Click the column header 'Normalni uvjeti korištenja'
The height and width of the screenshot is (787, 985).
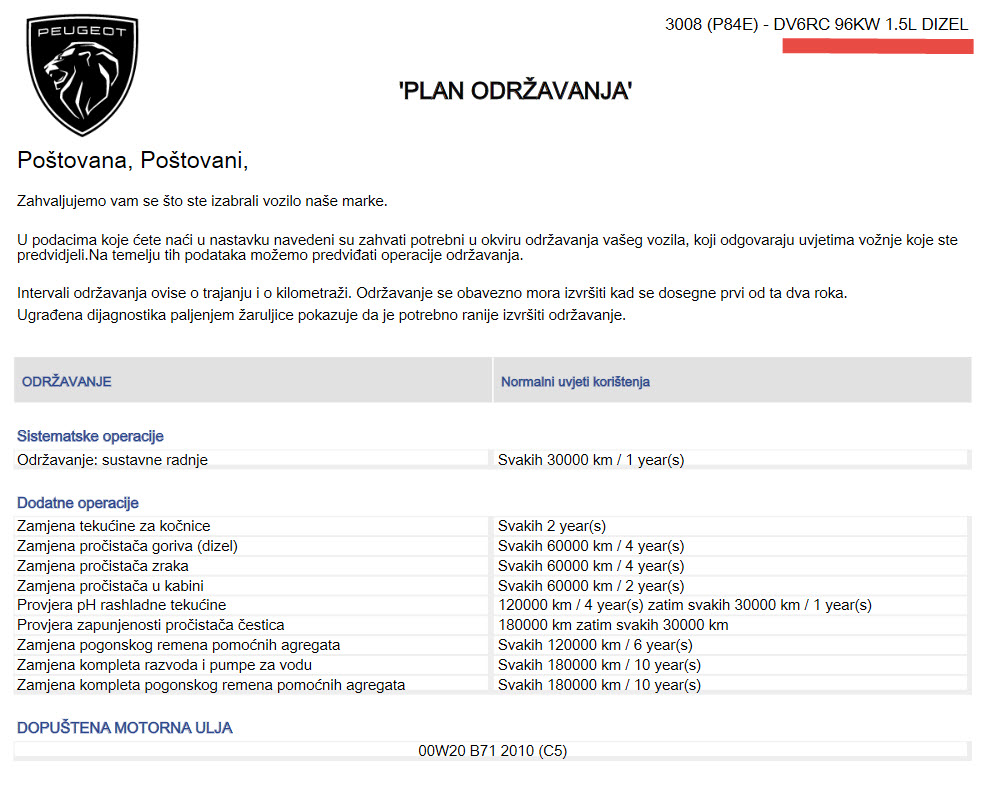(575, 382)
